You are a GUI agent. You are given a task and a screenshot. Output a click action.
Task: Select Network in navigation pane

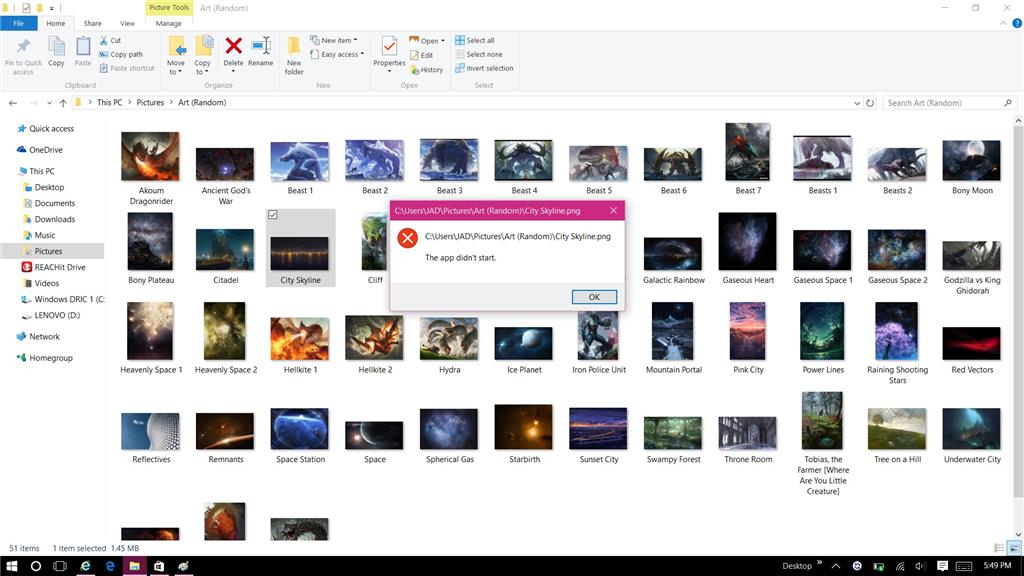(44, 336)
